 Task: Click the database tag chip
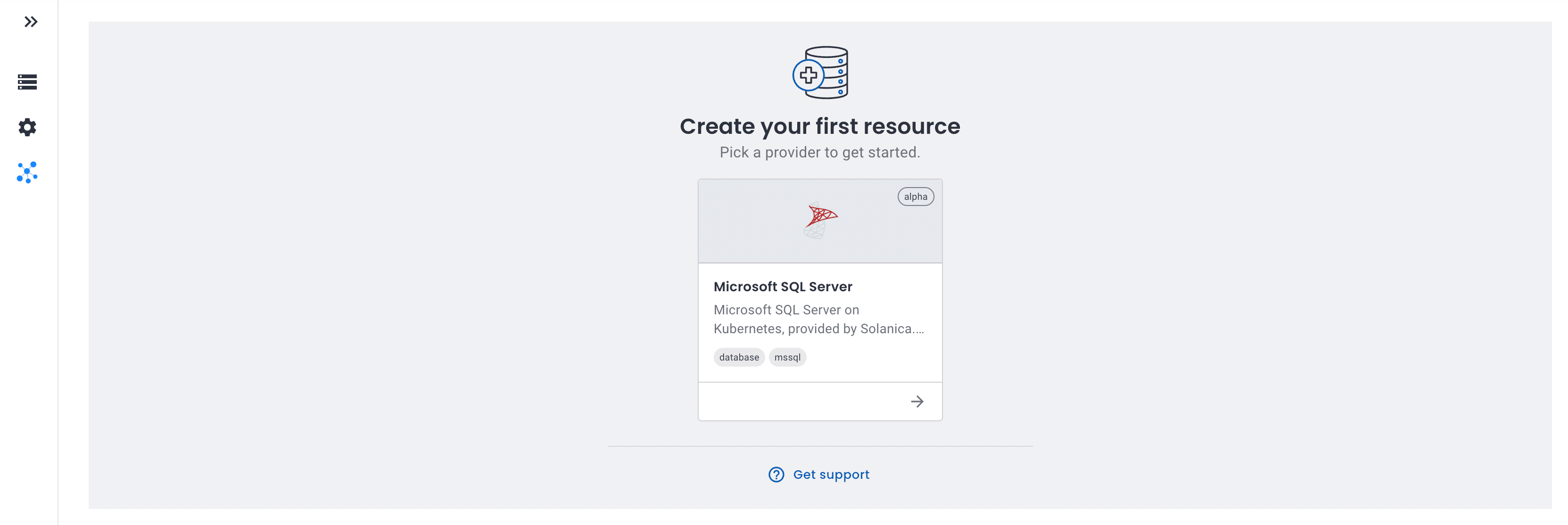pos(739,357)
